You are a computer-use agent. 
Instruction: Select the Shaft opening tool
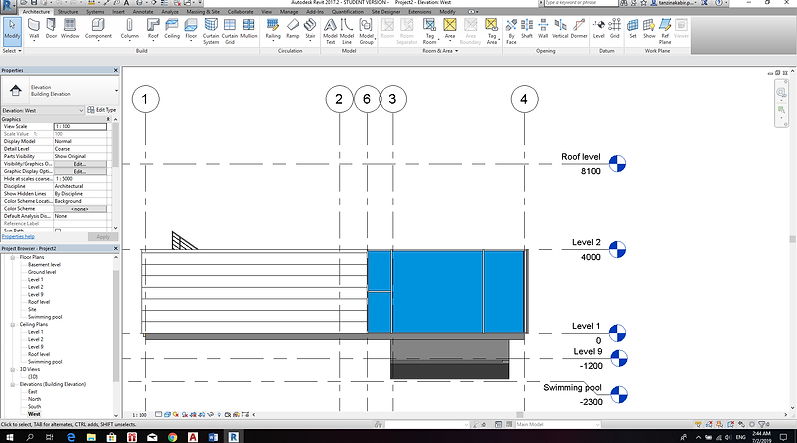527,29
